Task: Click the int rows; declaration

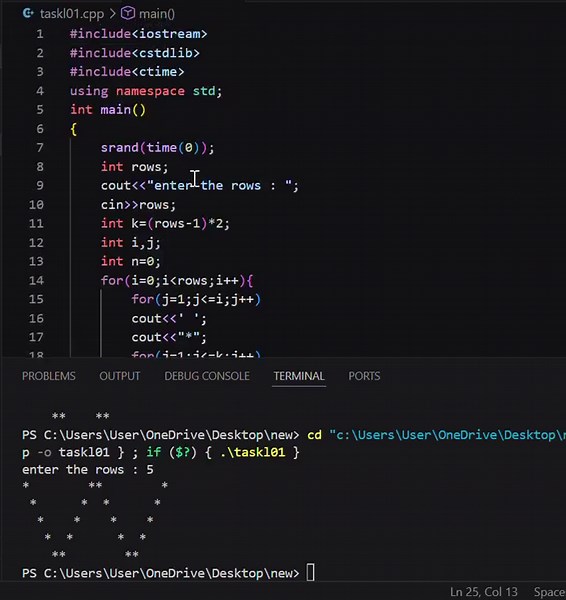Action: (134, 167)
